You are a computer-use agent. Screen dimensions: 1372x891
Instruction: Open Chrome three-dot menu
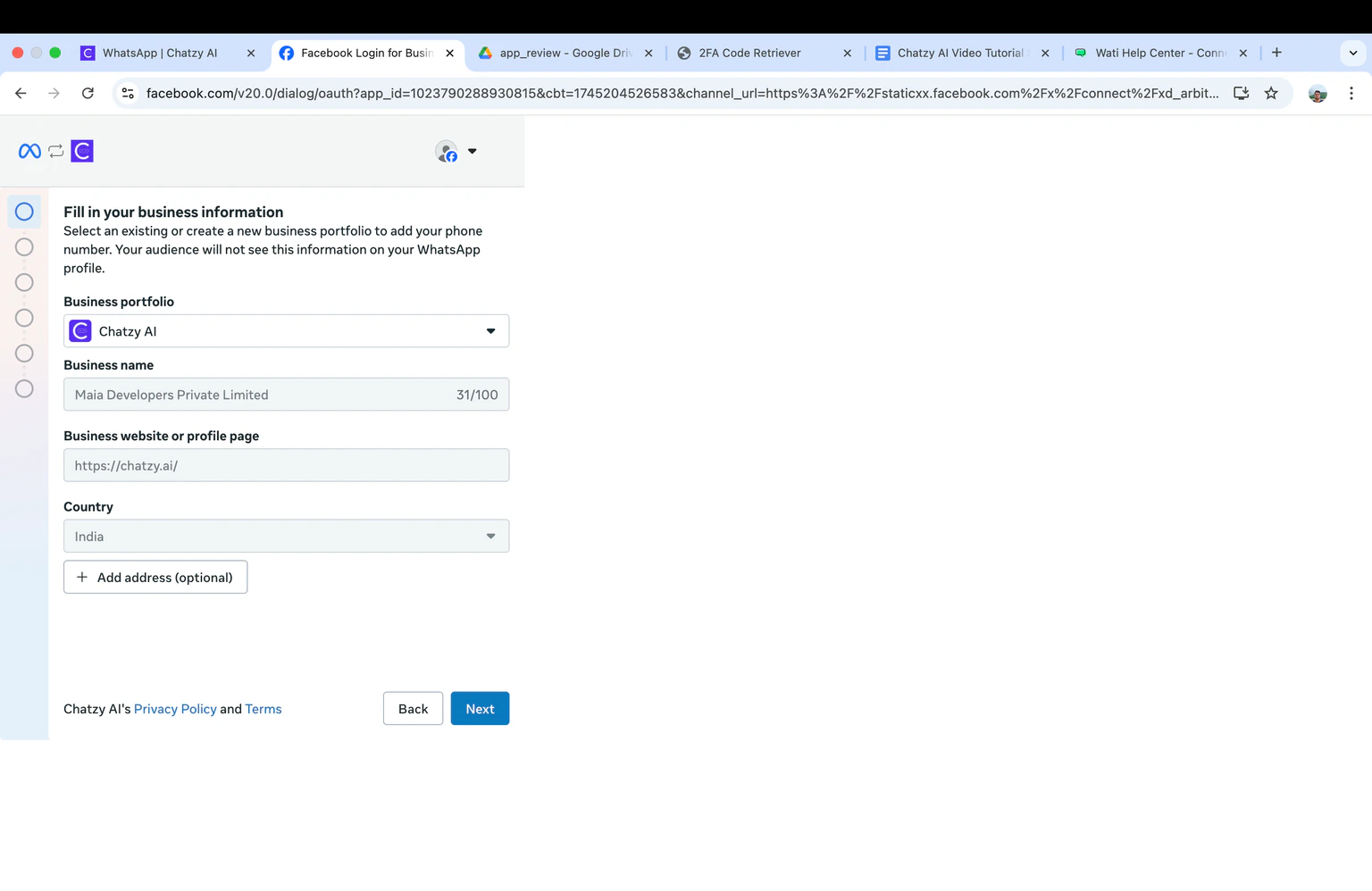tap(1351, 93)
